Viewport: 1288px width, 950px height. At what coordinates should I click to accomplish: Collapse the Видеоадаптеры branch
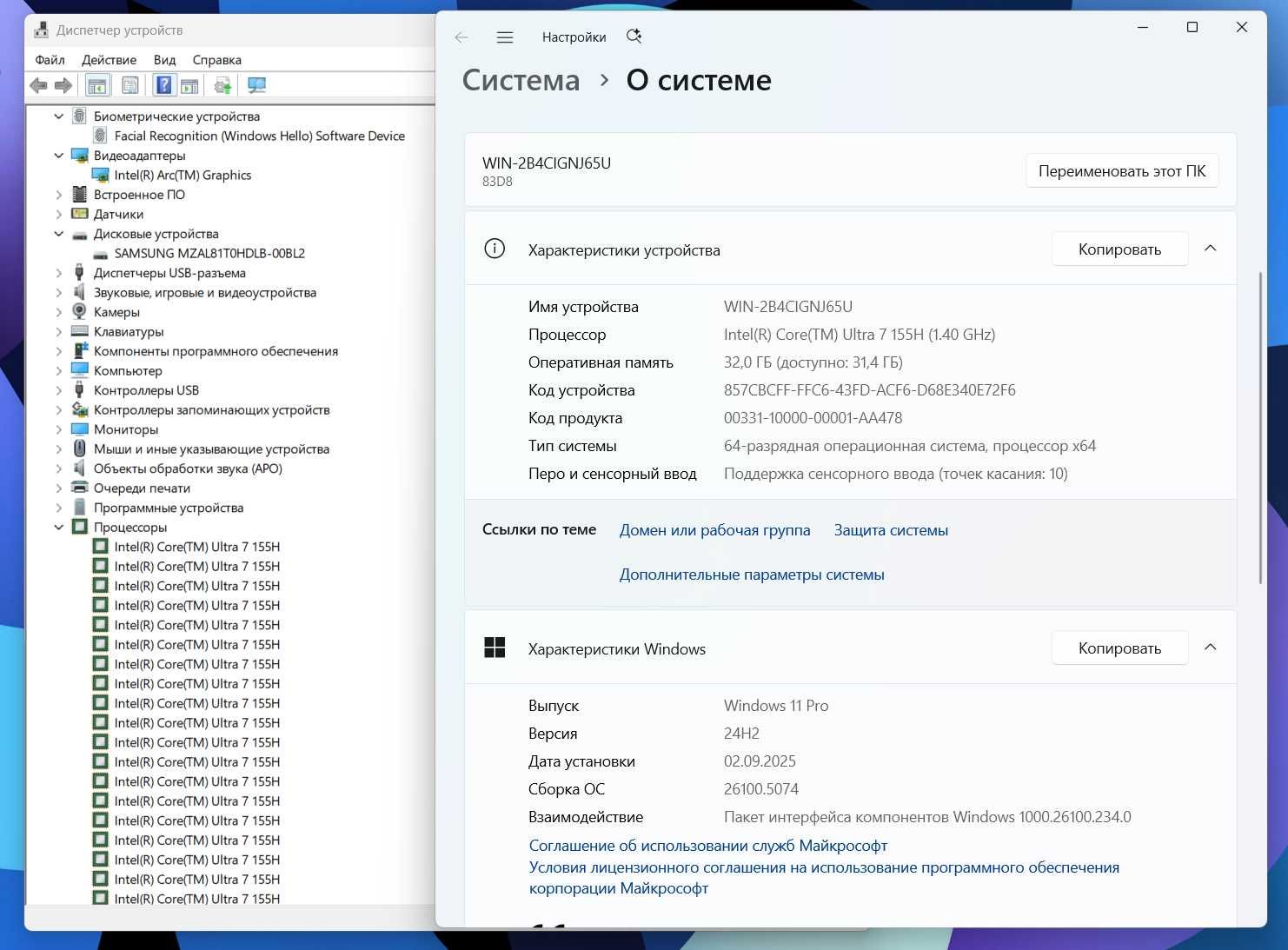click(x=58, y=156)
